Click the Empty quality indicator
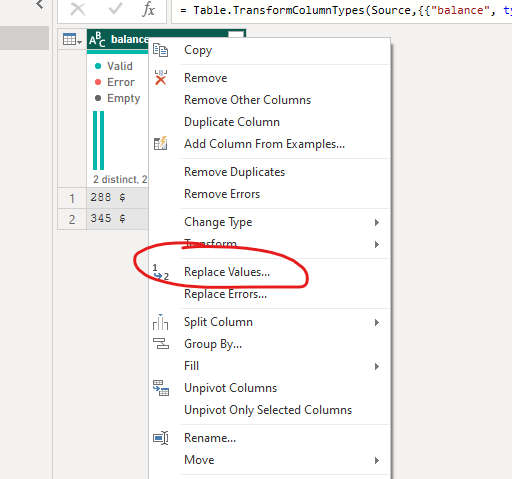Viewport: 512px width, 479px height. pyautogui.click(x=117, y=98)
